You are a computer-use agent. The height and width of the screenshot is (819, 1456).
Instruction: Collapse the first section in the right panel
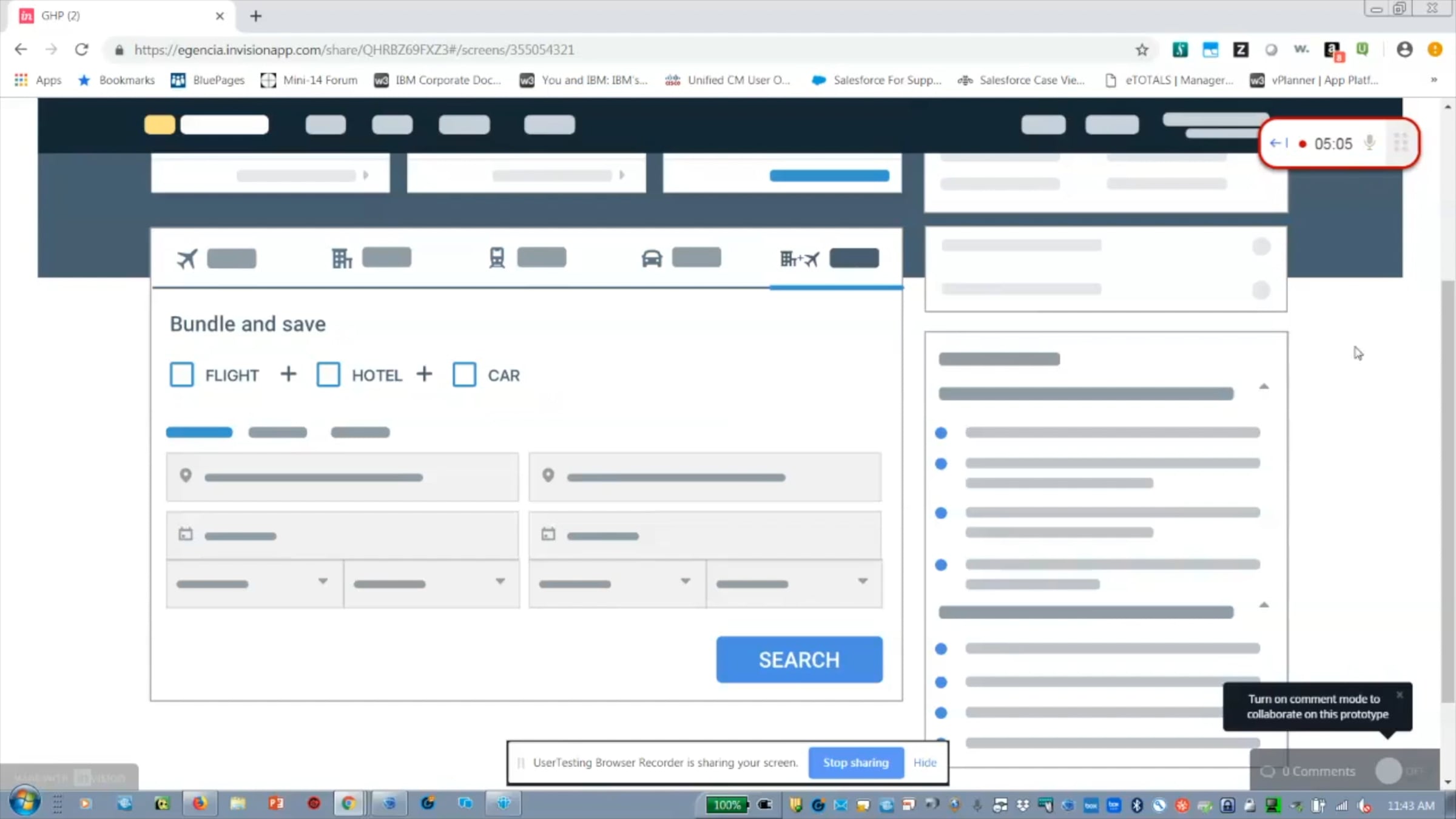[1264, 387]
